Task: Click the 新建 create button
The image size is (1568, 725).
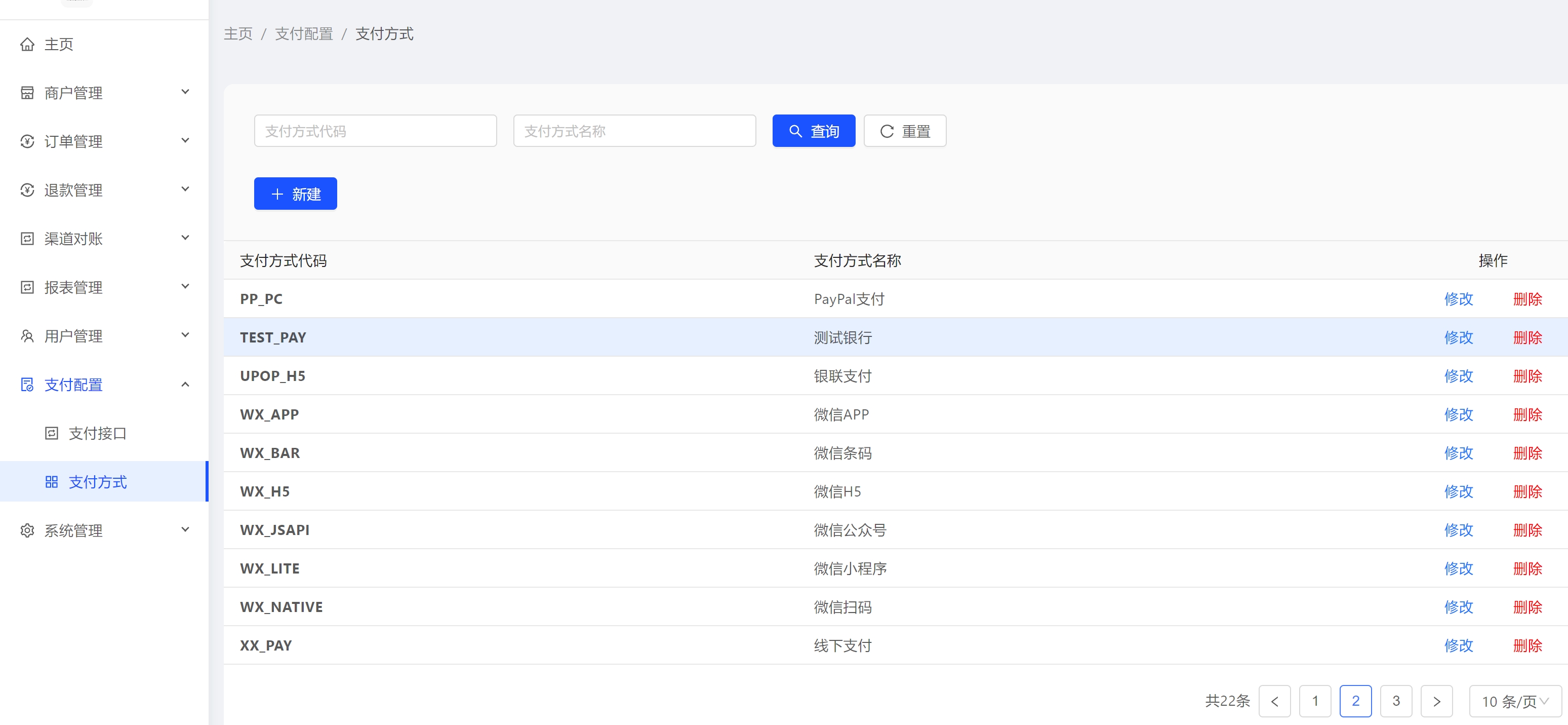Action: click(295, 194)
